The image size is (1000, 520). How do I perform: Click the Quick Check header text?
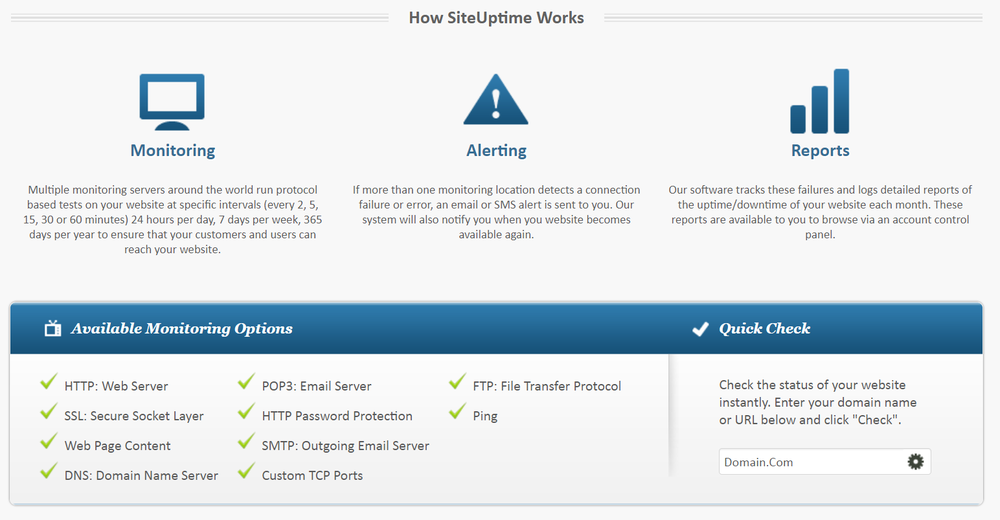[765, 329]
